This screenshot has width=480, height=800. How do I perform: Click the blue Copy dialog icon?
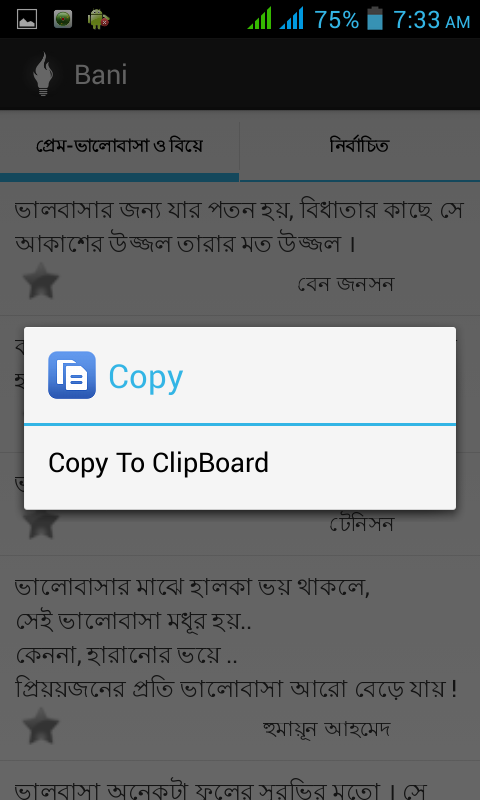[72, 375]
